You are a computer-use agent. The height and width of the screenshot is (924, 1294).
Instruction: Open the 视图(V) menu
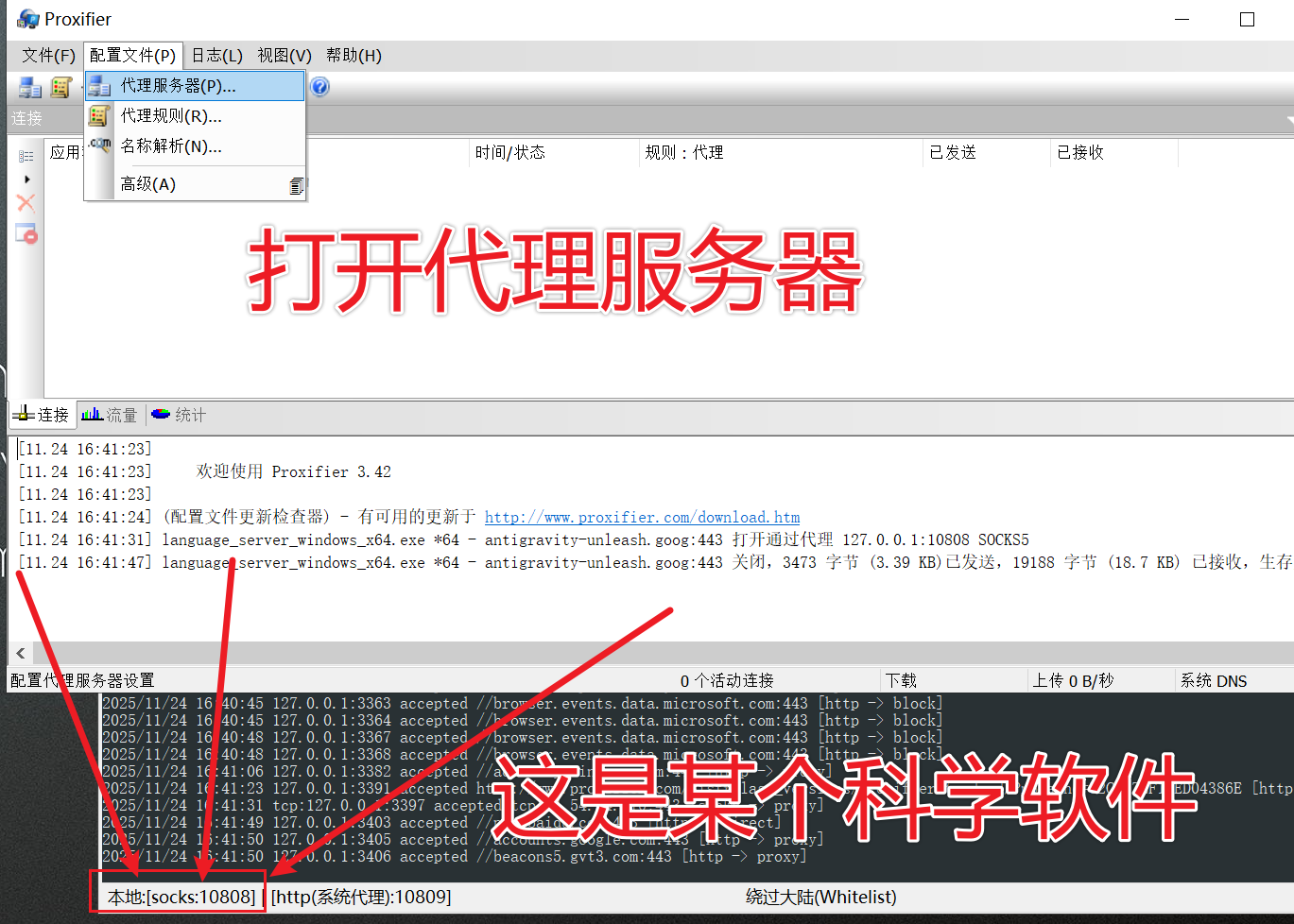284,55
